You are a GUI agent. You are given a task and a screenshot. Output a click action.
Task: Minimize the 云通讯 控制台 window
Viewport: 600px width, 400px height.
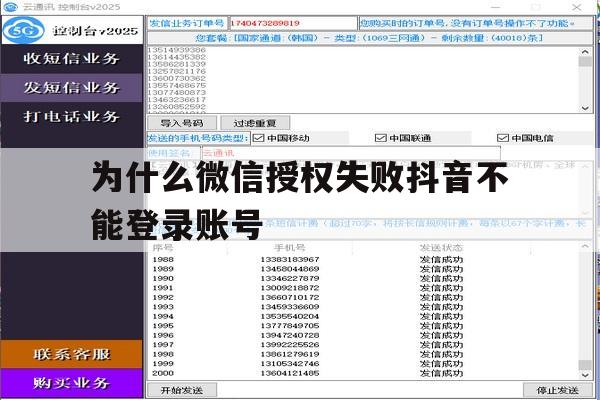click(x=496, y=7)
